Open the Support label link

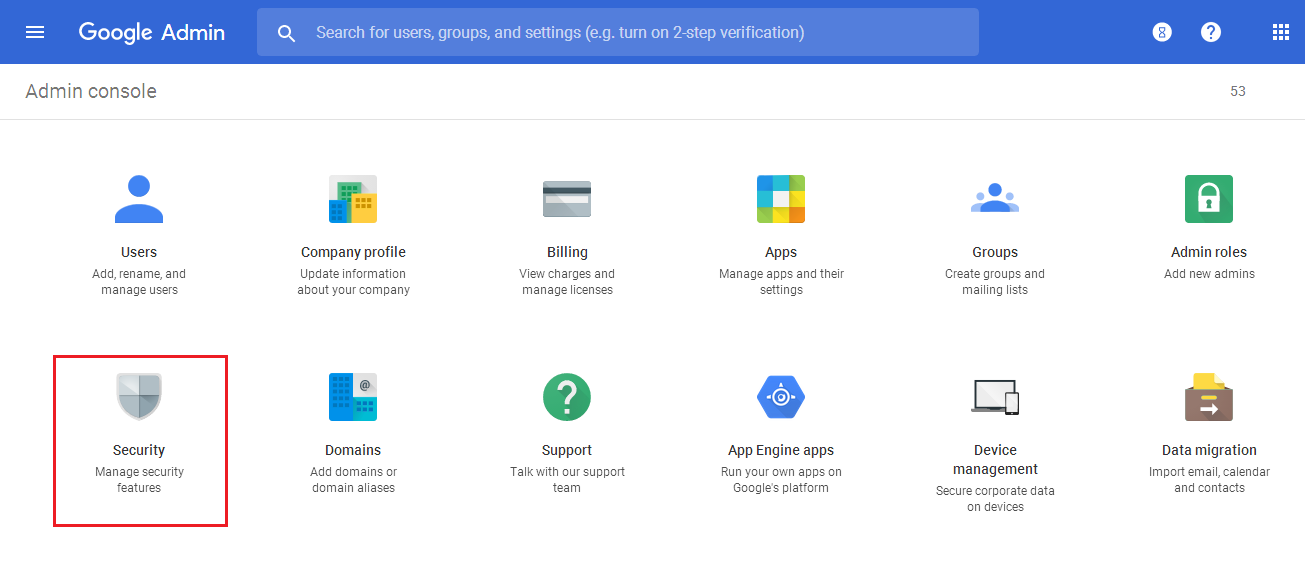tap(567, 450)
